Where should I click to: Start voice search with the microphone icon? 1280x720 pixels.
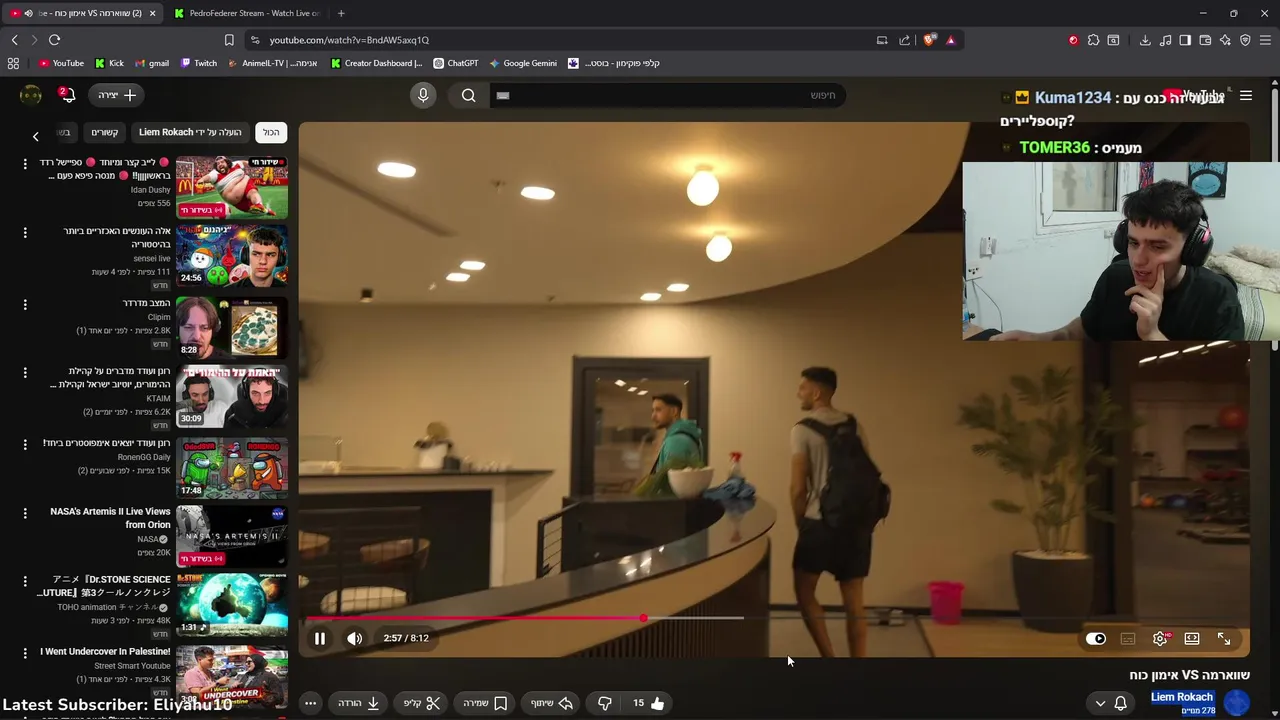(x=423, y=95)
